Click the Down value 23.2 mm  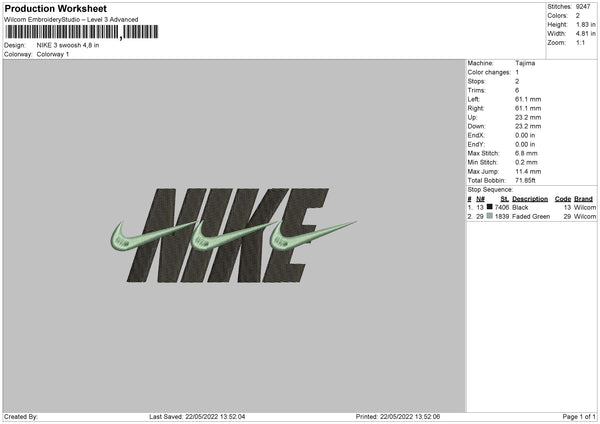[528, 126]
